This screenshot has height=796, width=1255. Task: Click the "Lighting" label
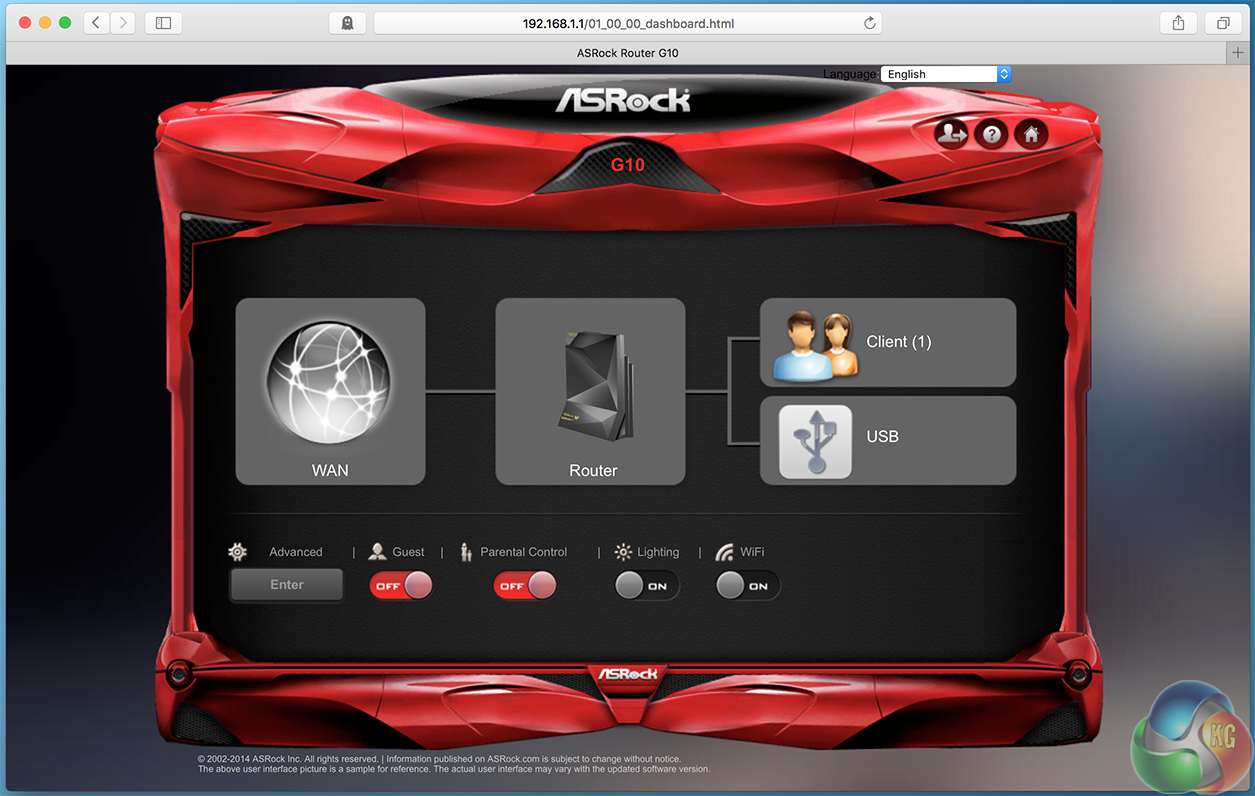pyautogui.click(x=658, y=552)
